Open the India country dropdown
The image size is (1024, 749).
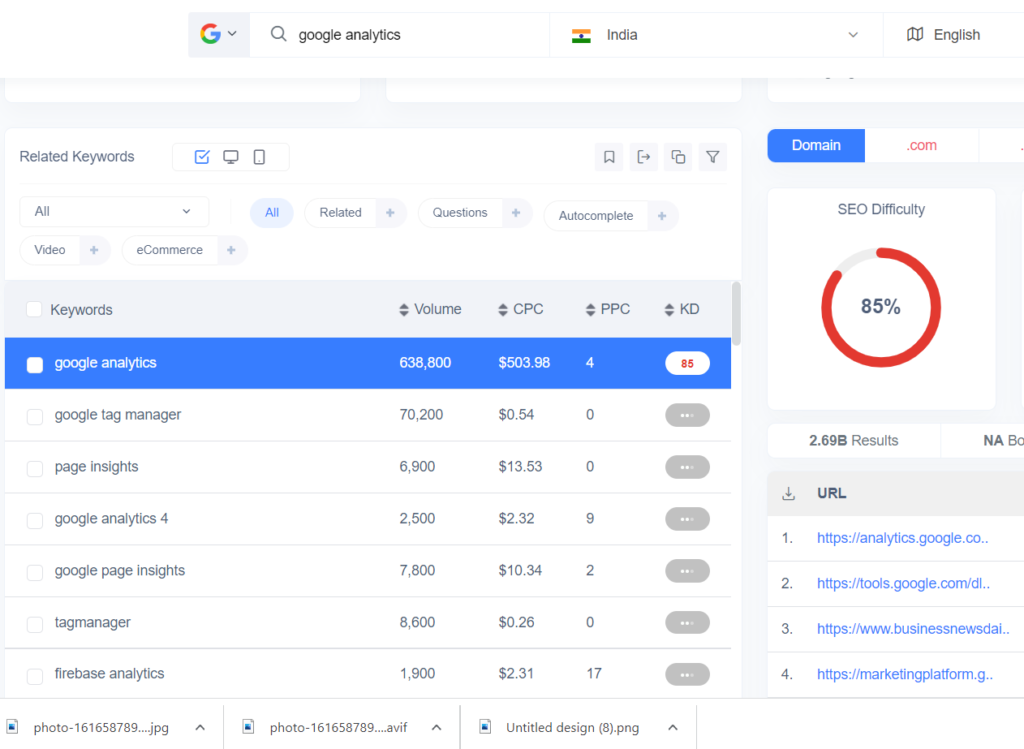(x=716, y=35)
